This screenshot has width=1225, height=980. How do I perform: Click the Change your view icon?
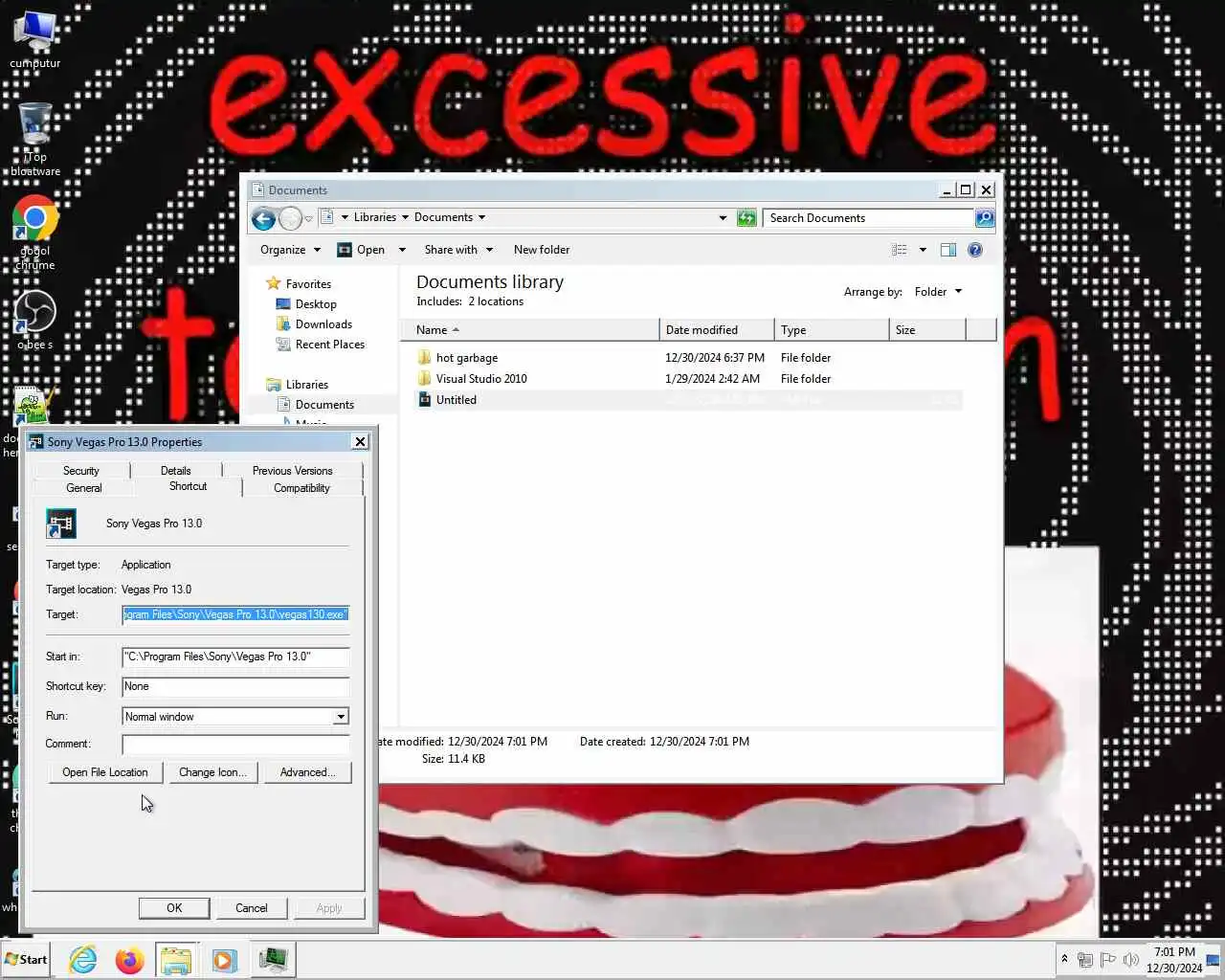900,250
